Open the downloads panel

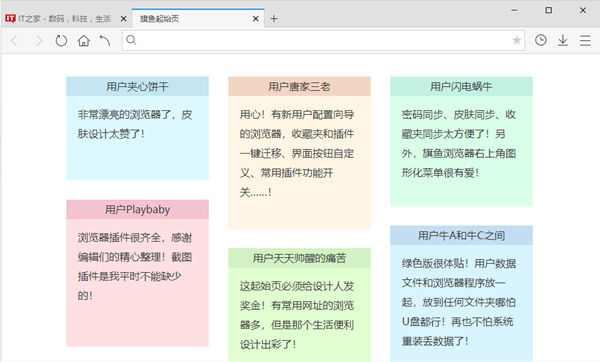tap(562, 40)
